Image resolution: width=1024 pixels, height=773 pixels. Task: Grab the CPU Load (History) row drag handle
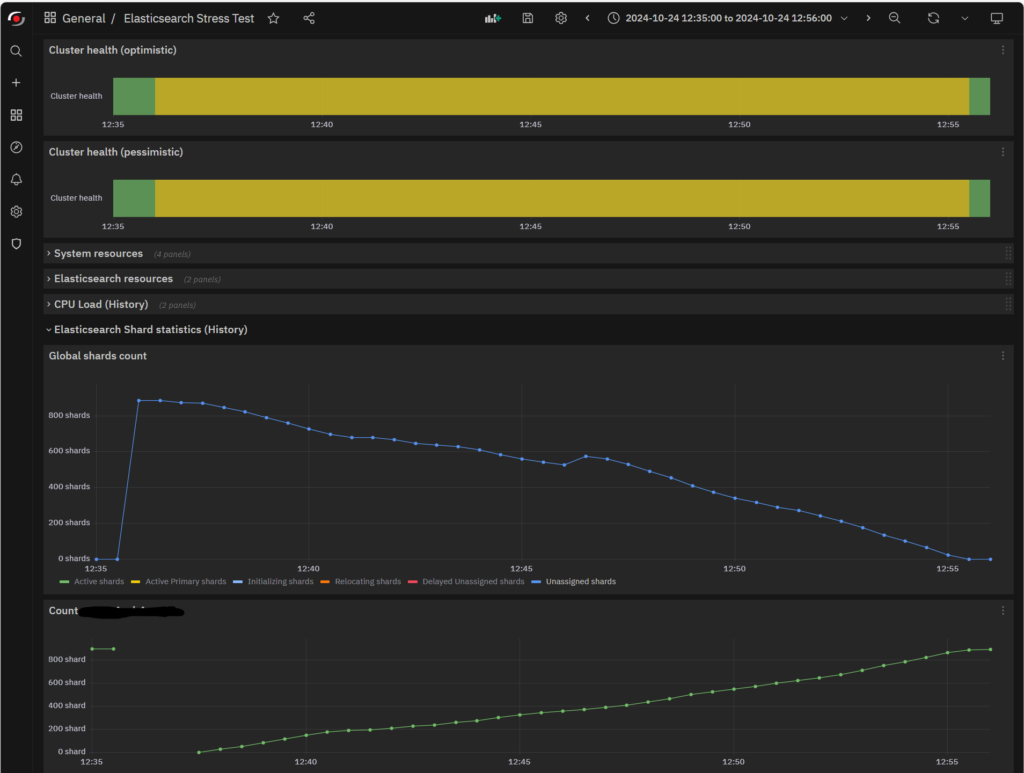[1008, 304]
